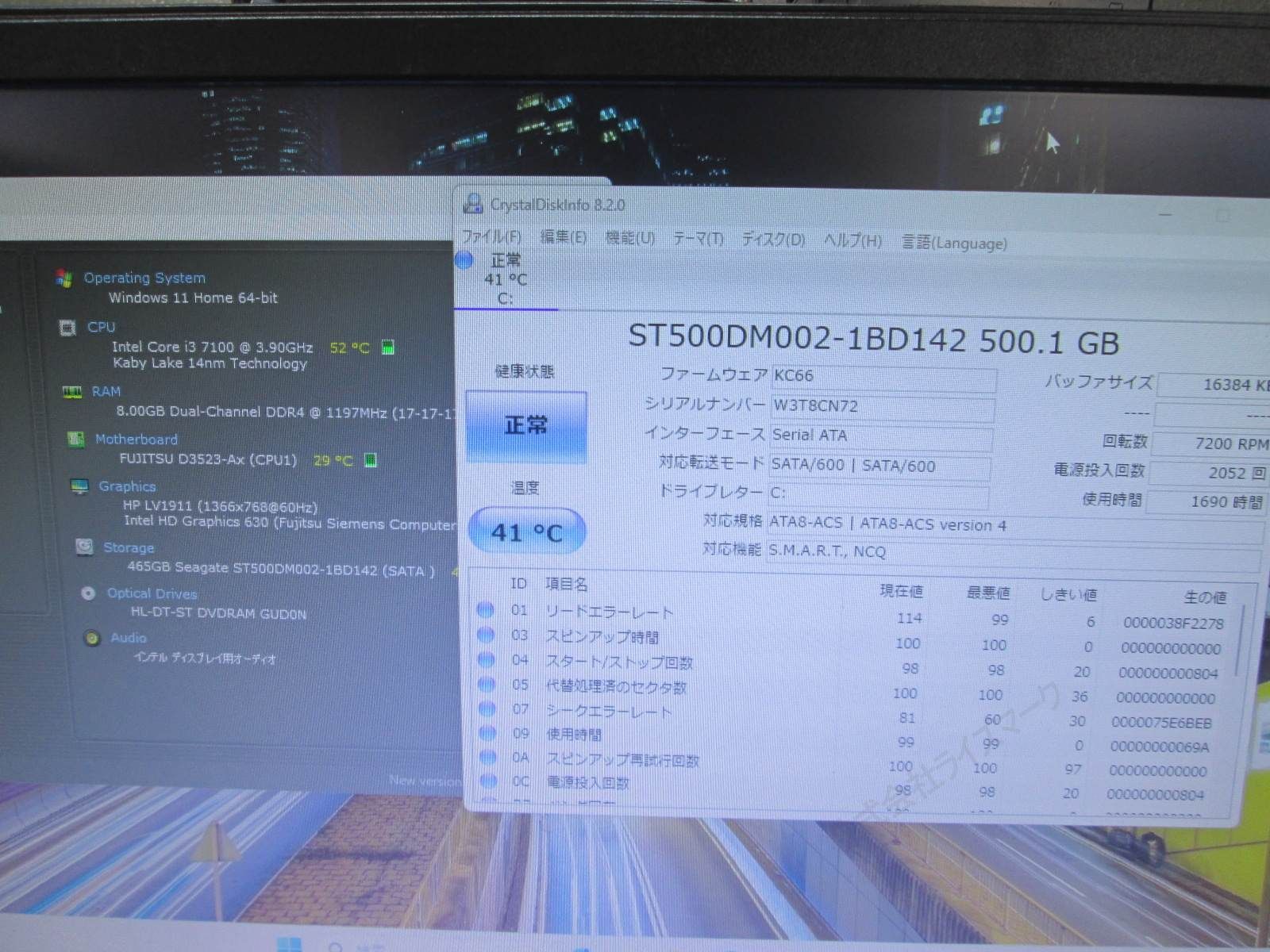The height and width of the screenshot is (952, 1270).
Task: Click the buffer size field showing 16384
Action: (x=1214, y=386)
